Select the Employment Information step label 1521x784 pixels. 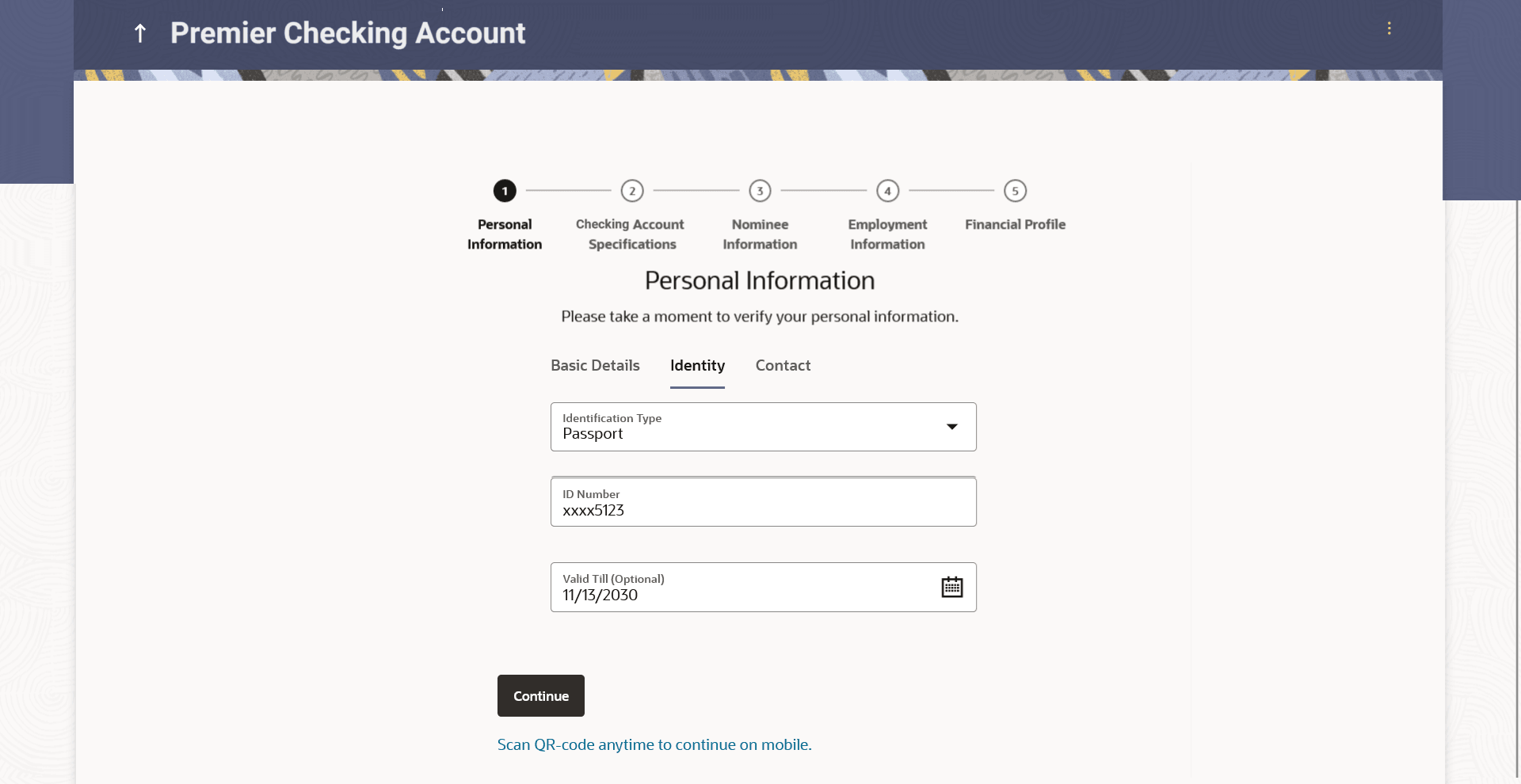(887, 234)
